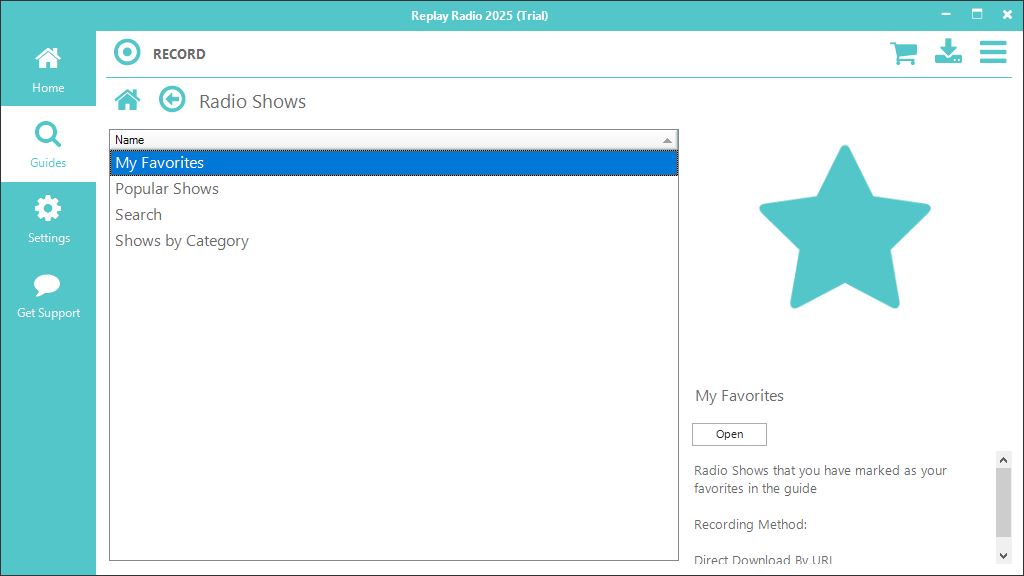Open the Settings sidebar tab

coord(48,219)
